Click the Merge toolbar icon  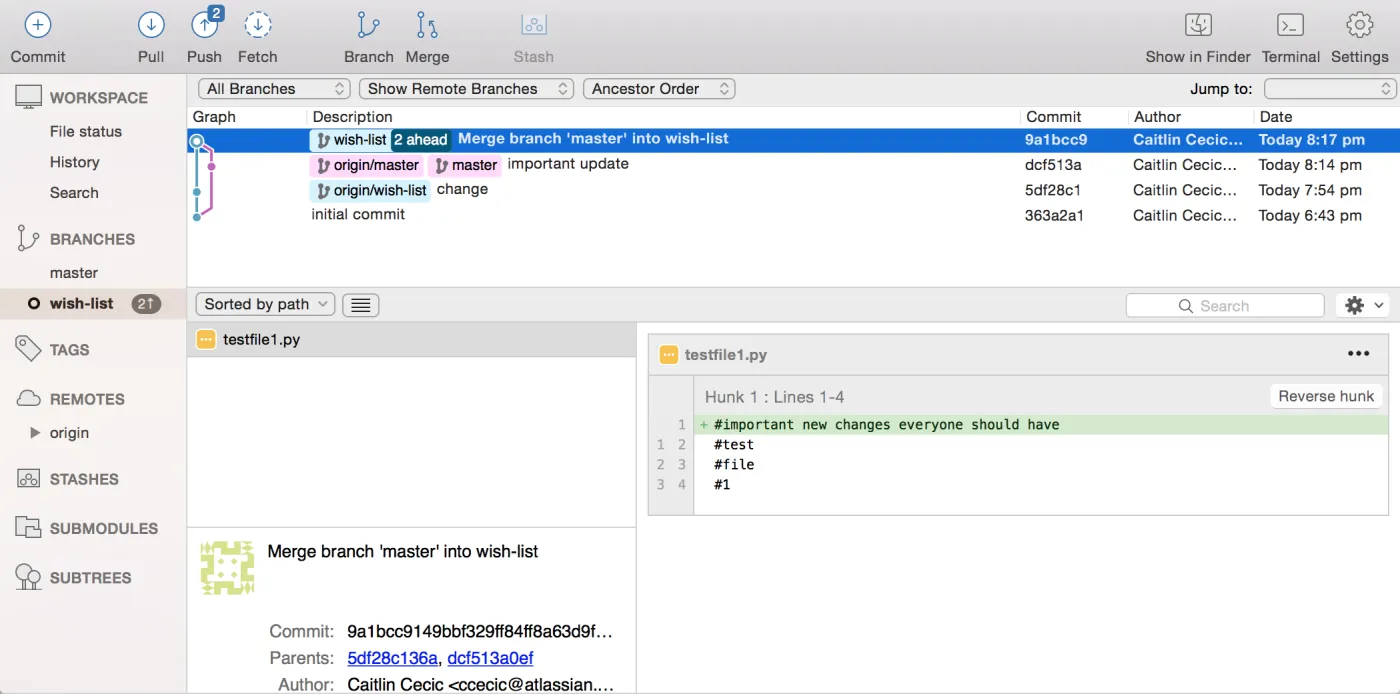pos(427,25)
